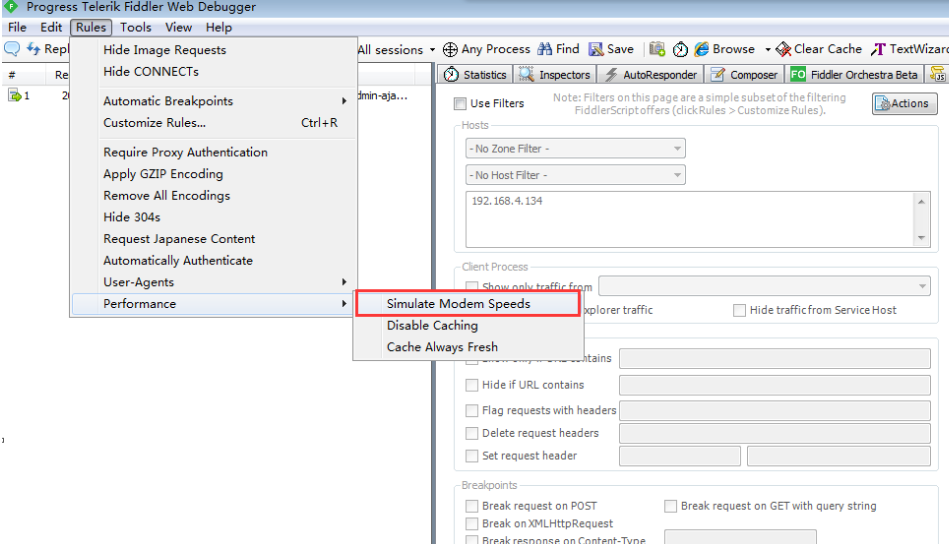The height and width of the screenshot is (544, 949).
Task: Switch to the Fiddler Orchestra Beta tab
Action: pos(855,74)
